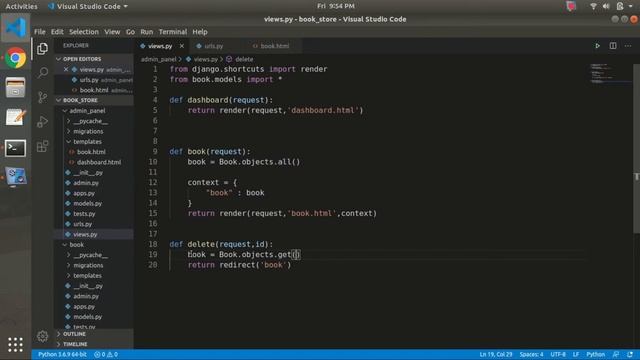Open the Visual Studio Code app menu dropdown
640x360 pixels.
click(x=87, y=6)
